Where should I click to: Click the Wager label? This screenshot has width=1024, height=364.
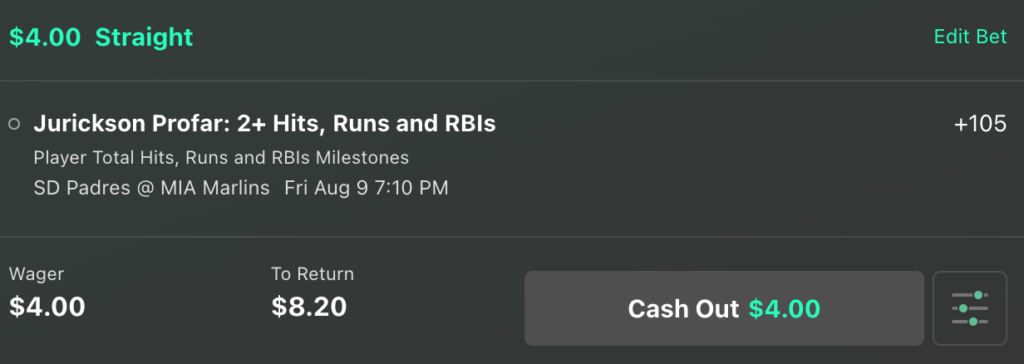point(37,274)
